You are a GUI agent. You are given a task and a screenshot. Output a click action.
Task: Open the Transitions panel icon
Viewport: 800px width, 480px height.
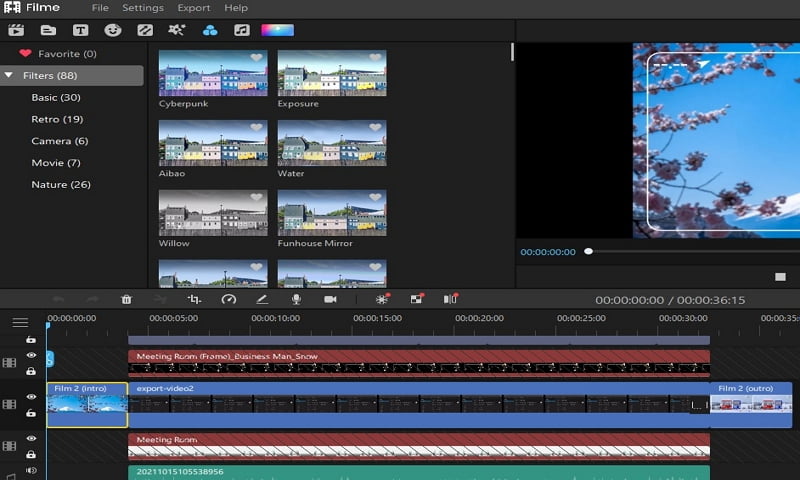[145, 31]
